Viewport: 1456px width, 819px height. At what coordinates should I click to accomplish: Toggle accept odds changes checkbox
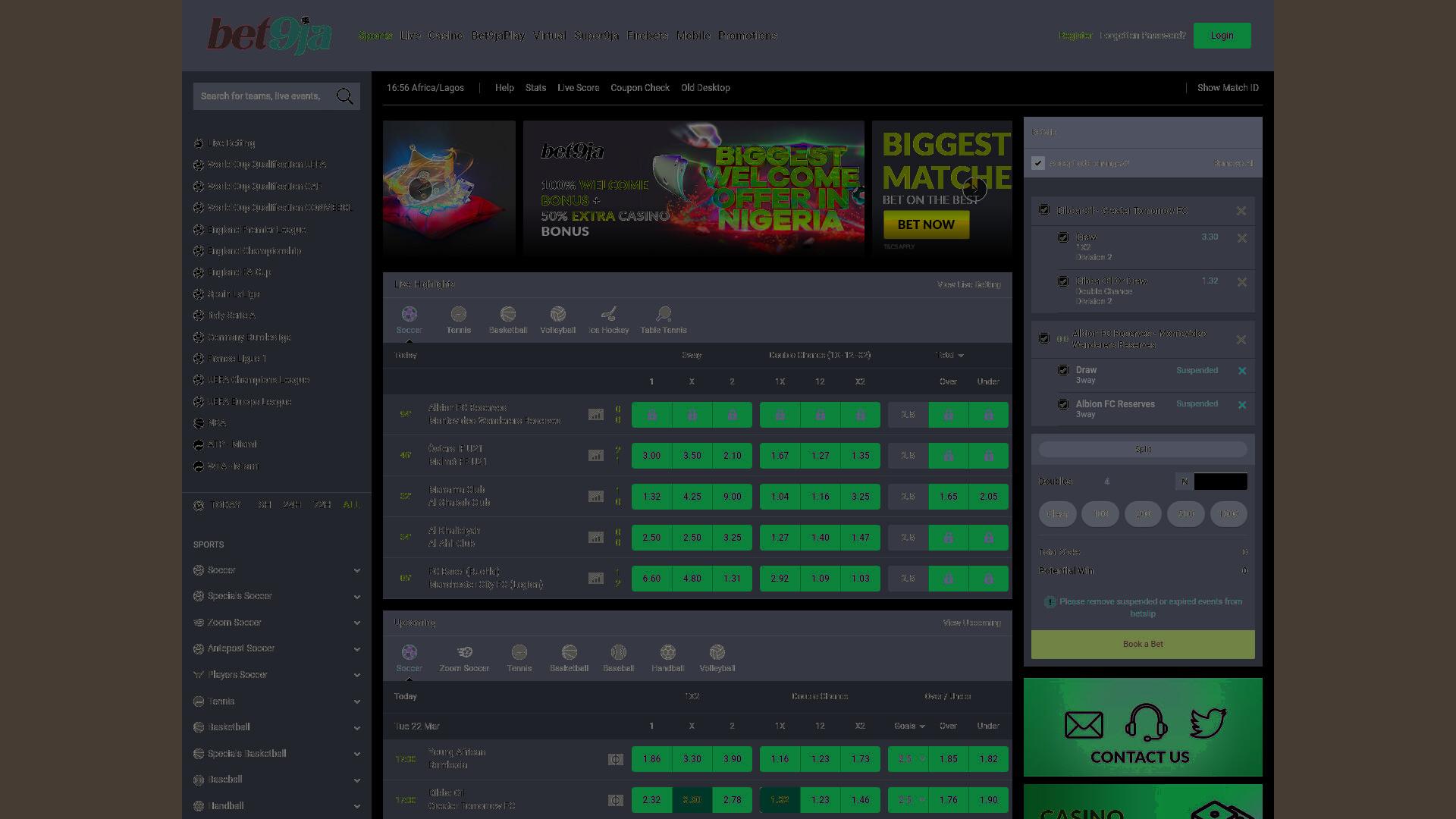1038,163
